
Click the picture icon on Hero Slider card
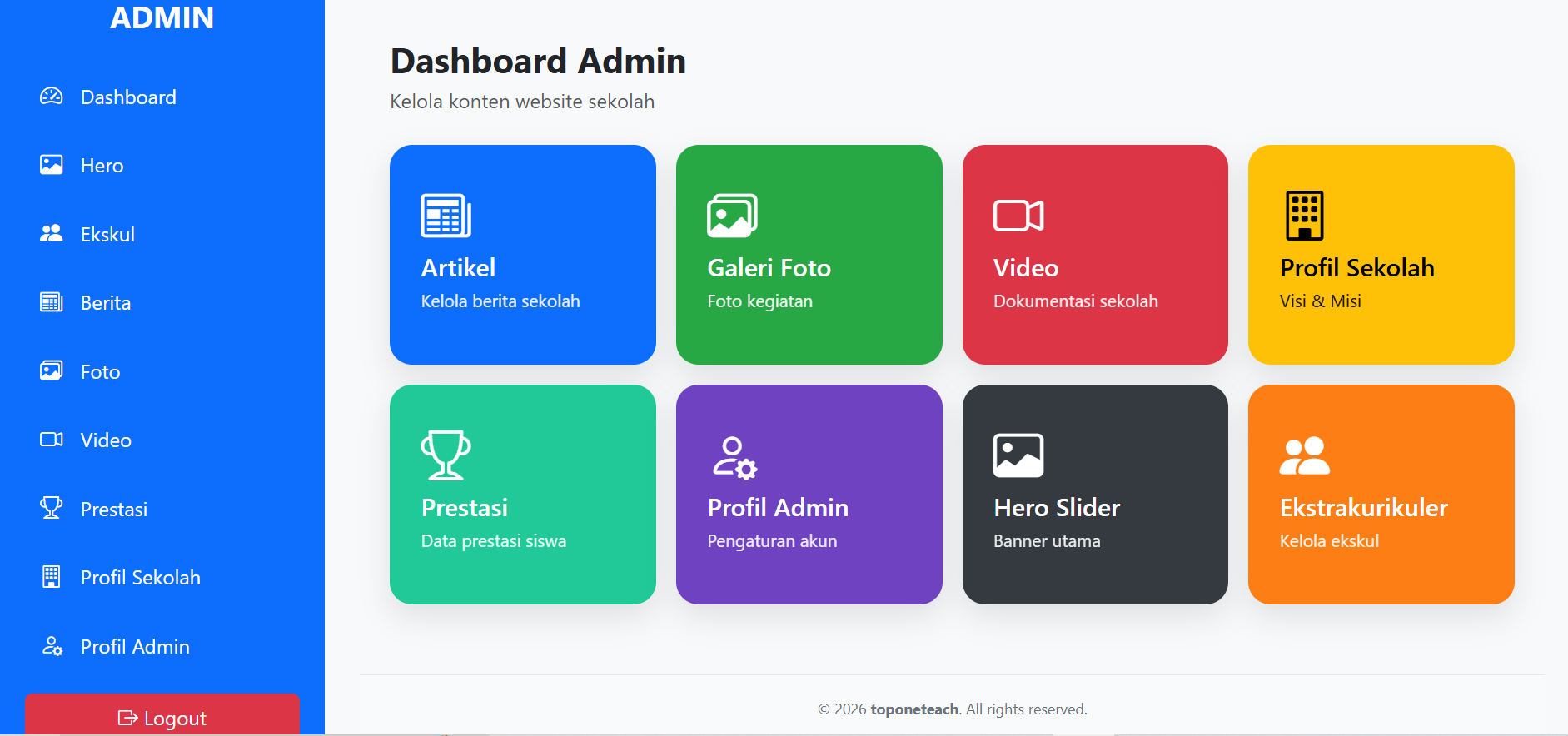pyautogui.click(x=1018, y=455)
